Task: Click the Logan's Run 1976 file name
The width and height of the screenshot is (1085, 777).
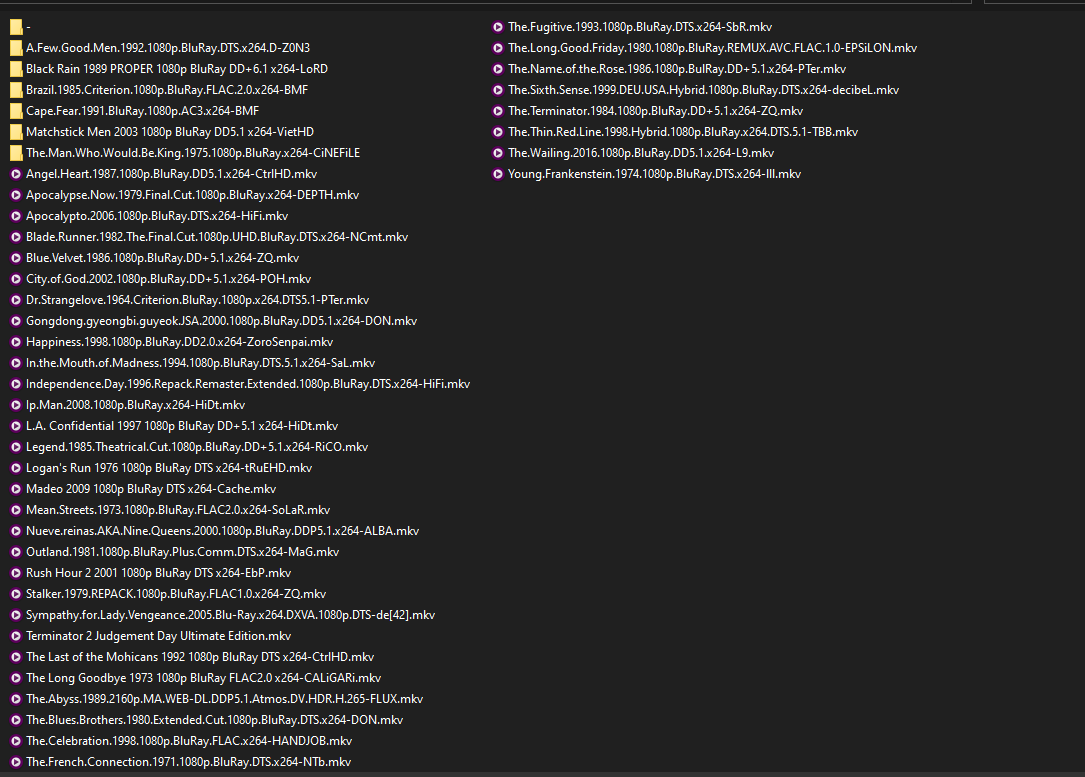Action: [169, 468]
